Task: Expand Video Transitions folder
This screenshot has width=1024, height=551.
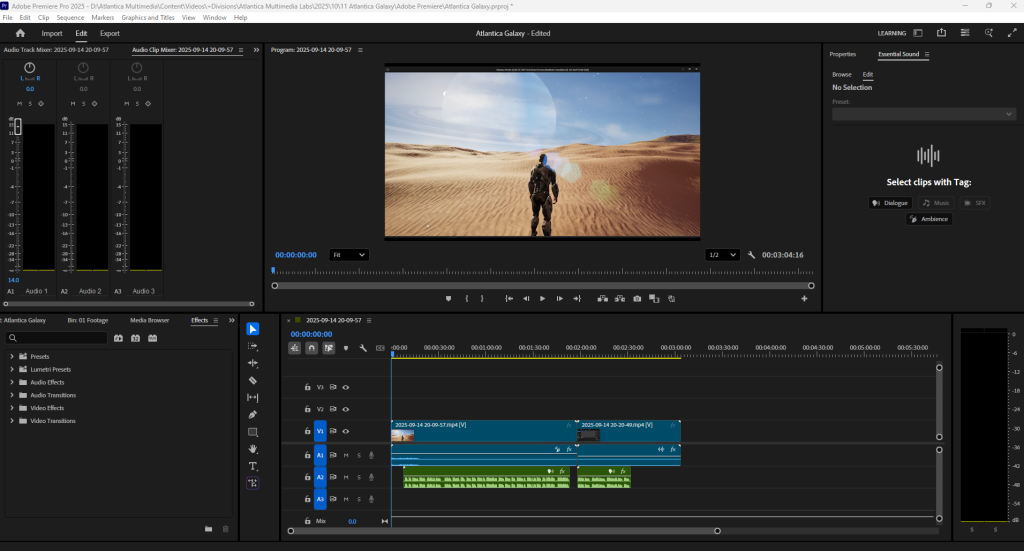Action: coord(12,421)
